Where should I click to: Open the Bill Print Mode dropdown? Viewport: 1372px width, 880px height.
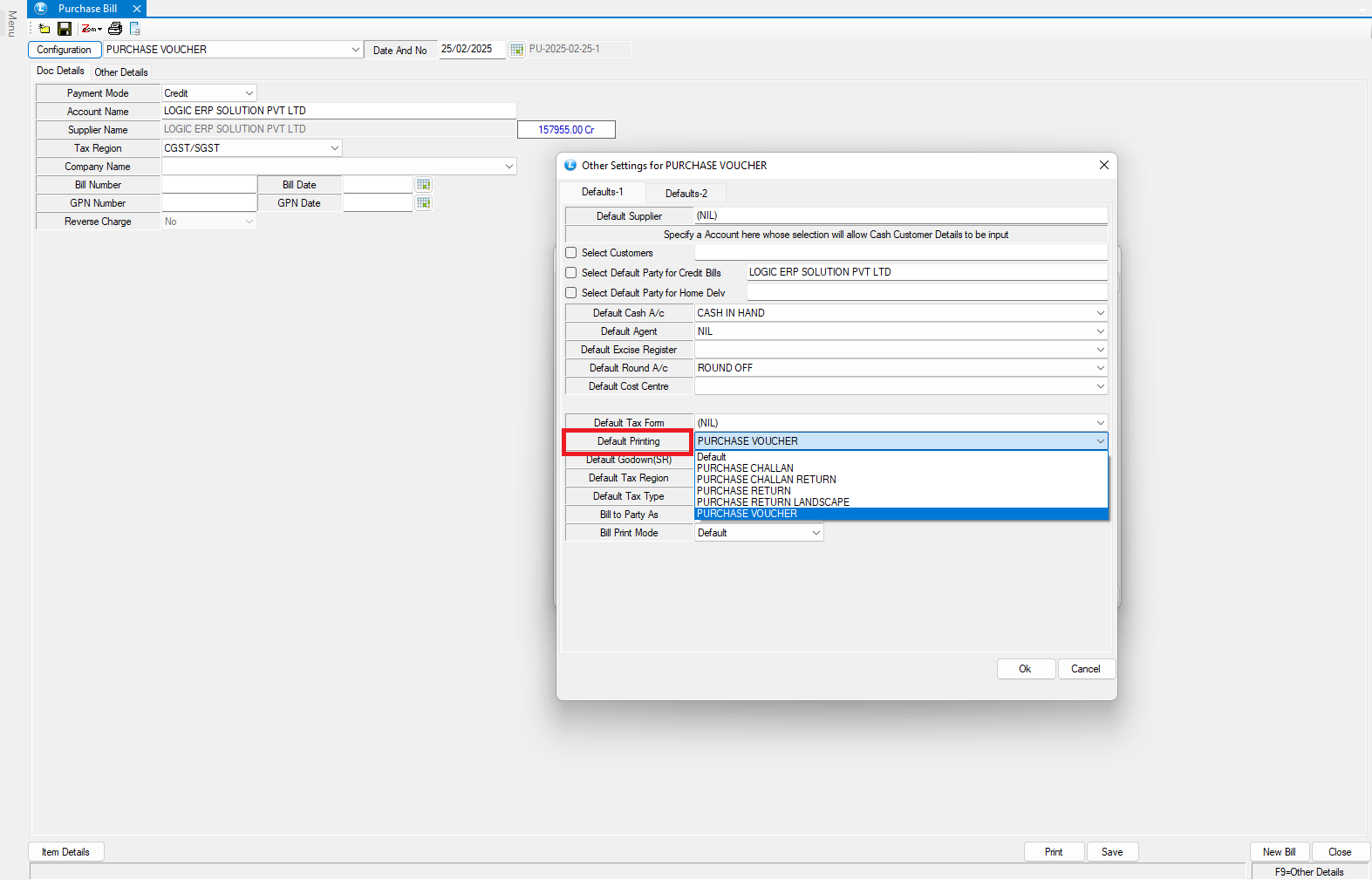816,533
